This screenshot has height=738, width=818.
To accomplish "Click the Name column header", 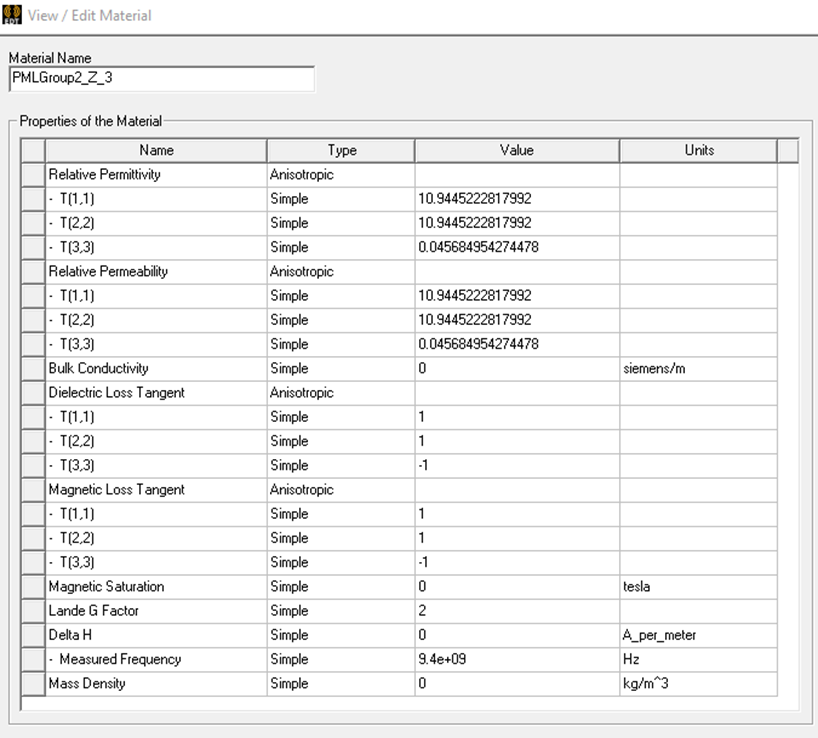I will [x=156, y=150].
